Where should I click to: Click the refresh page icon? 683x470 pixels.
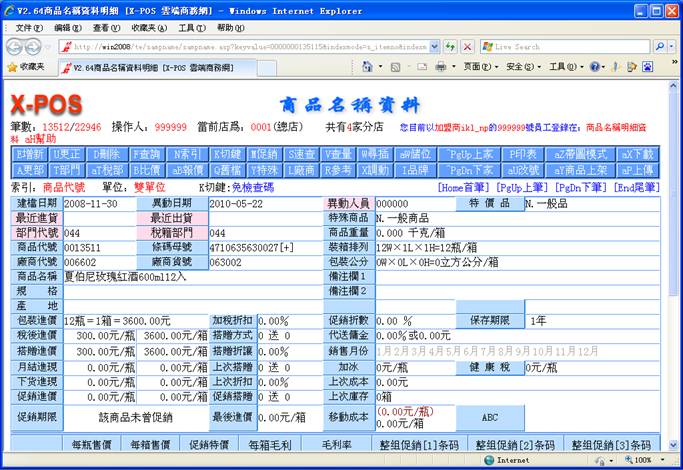[x=450, y=47]
